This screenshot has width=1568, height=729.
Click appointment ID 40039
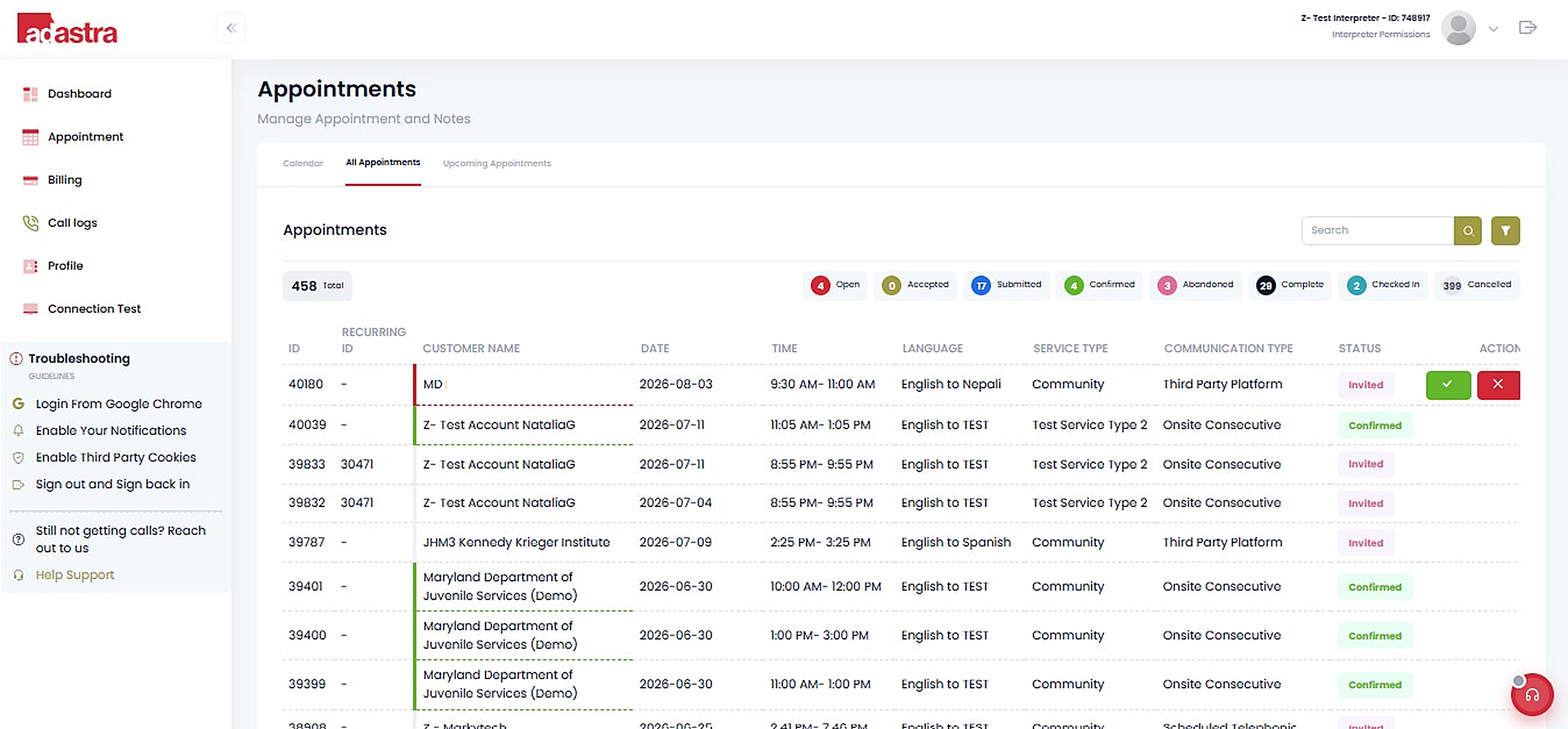308,425
